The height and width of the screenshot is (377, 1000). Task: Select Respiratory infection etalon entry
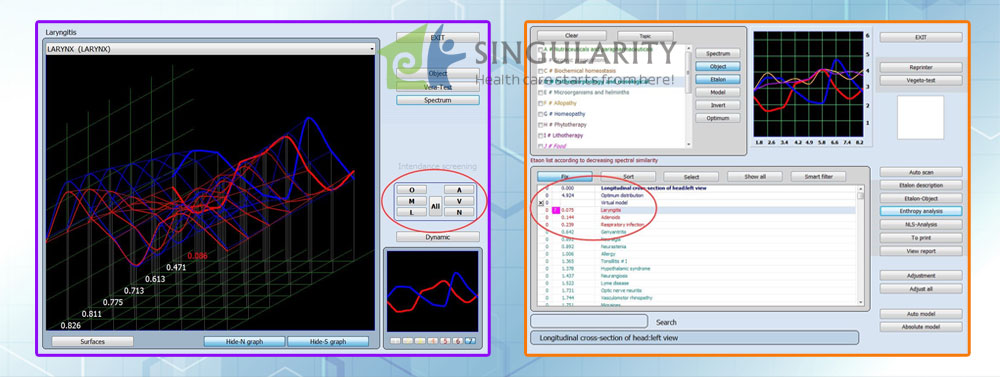[622, 225]
